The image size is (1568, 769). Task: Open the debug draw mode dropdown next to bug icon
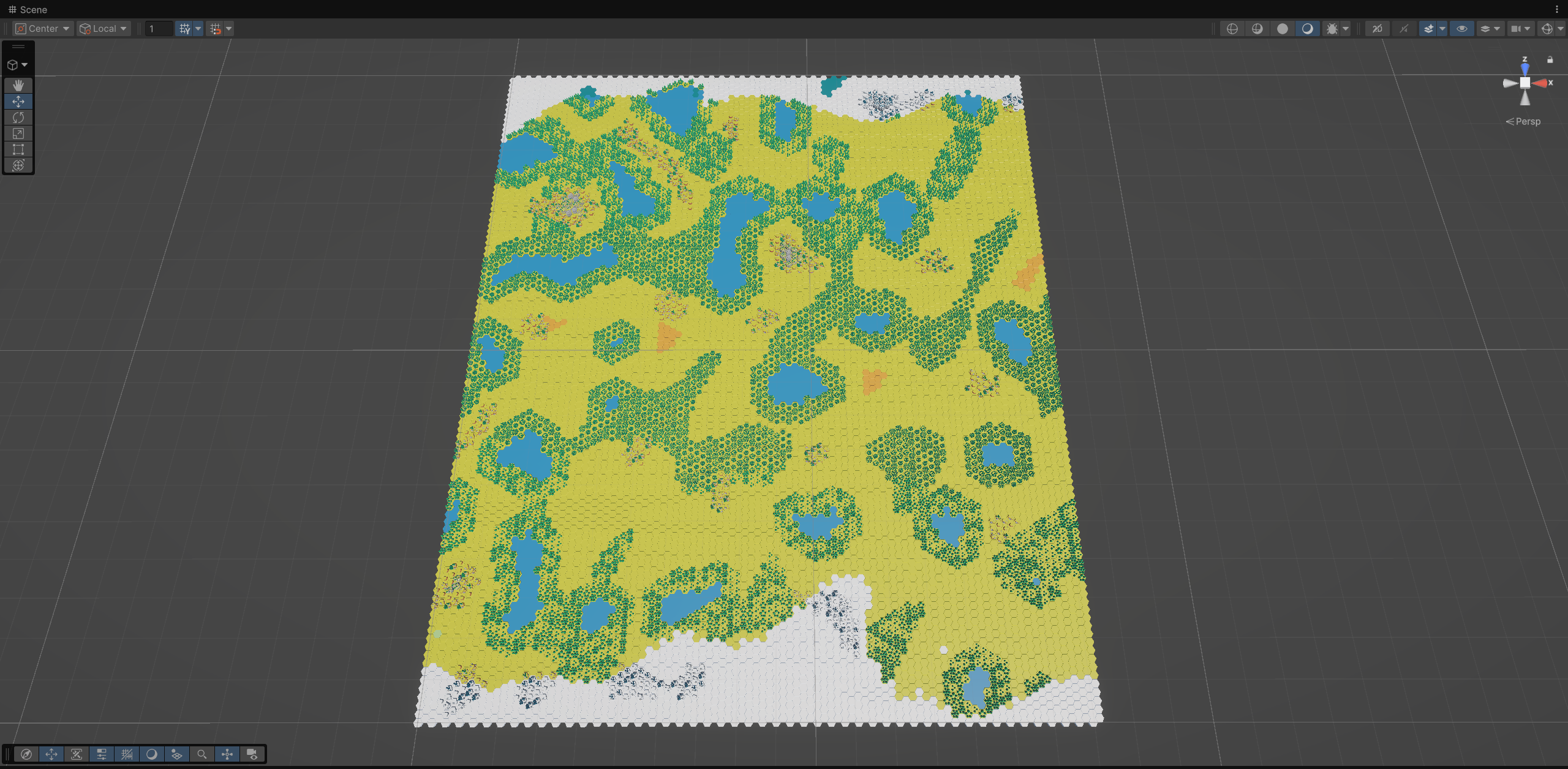1346,28
